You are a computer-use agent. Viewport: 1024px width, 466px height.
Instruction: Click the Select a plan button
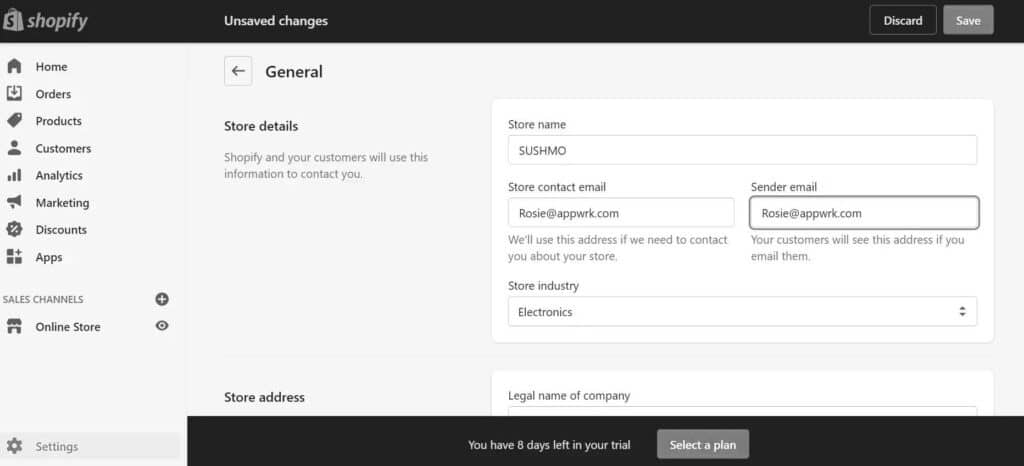click(x=703, y=445)
